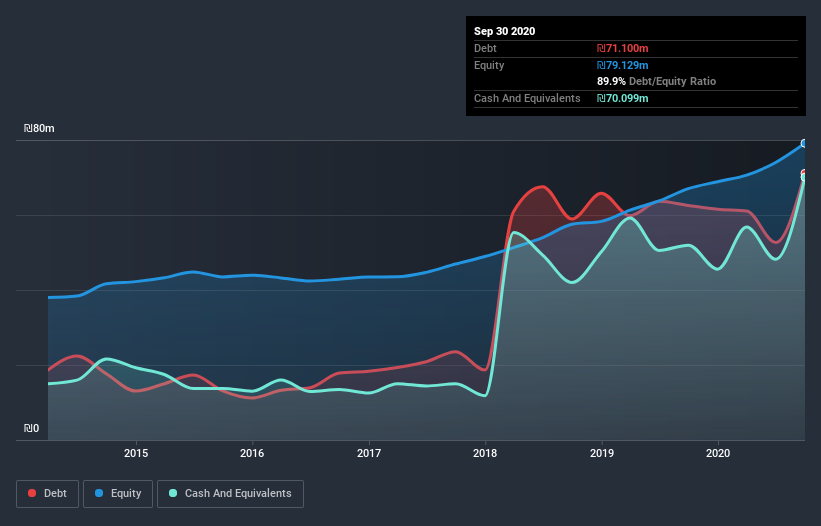Select the 2019 x-axis label
The height and width of the screenshot is (526, 821).
602,453
